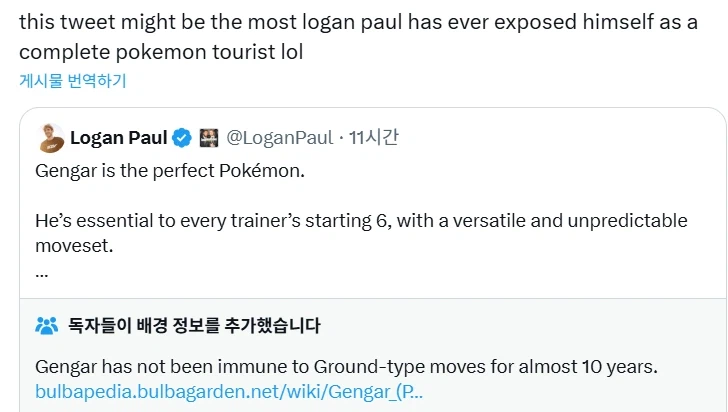Click the 독자들이 배경 정보를 추가했습니다 heading
The image size is (728, 412).
(x=194, y=325)
